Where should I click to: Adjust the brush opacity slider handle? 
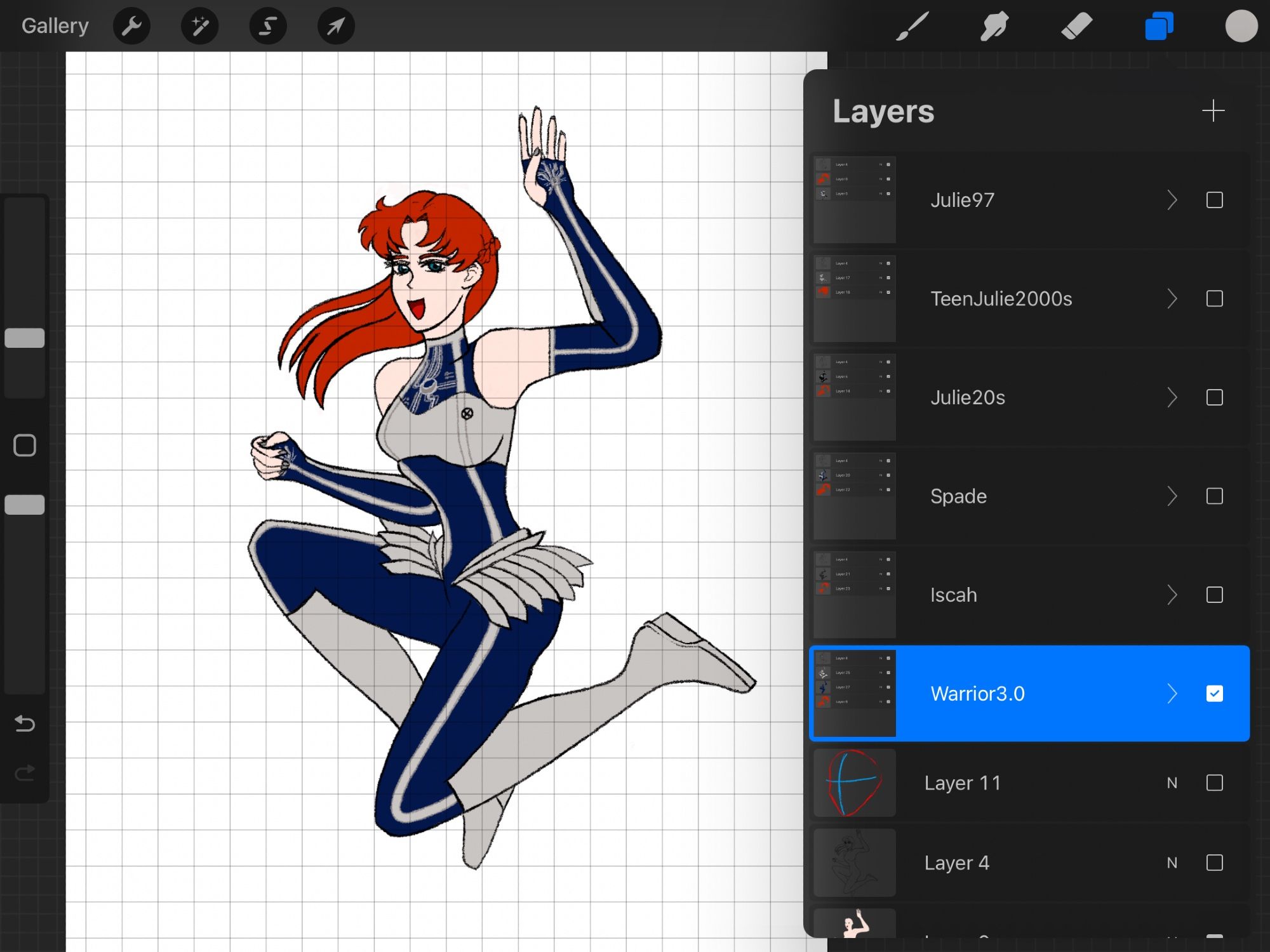(25, 505)
